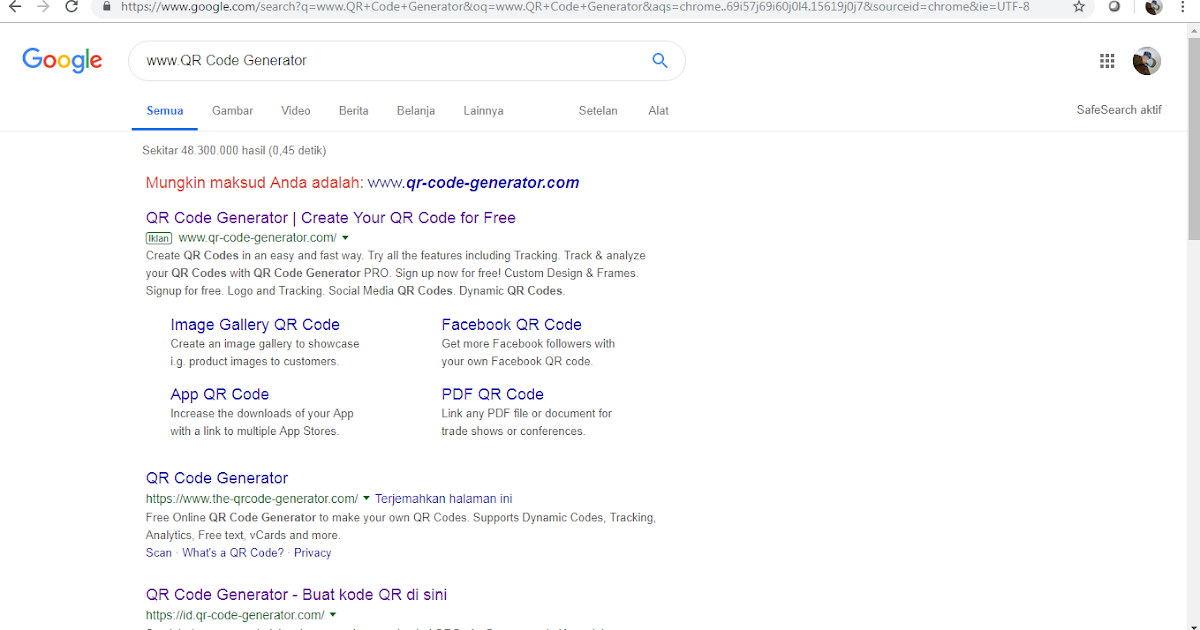This screenshot has width=1200, height=630.
Task: Click the browser extension circle icon
Action: 1115,6
